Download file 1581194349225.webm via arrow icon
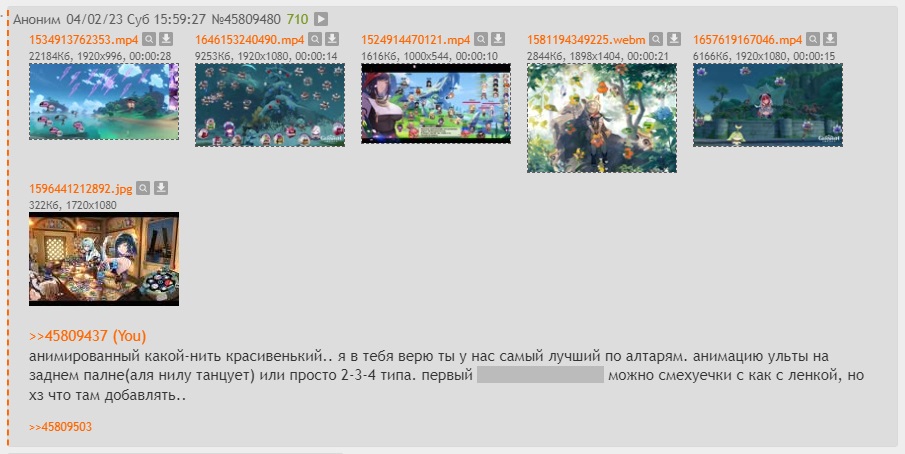 pos(674,39)
